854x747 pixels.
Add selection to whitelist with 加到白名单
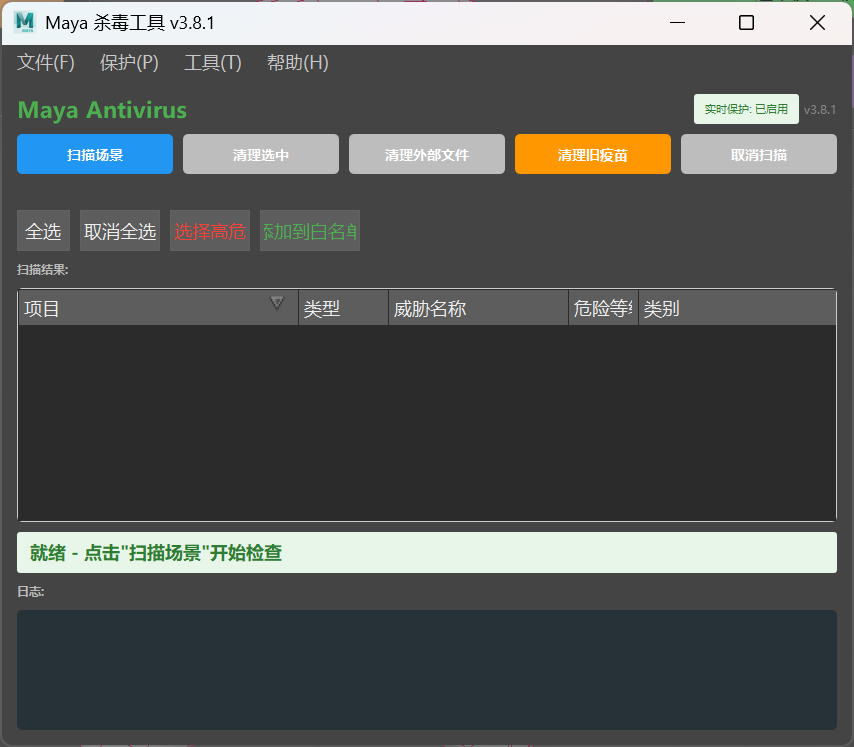[308, 231]
